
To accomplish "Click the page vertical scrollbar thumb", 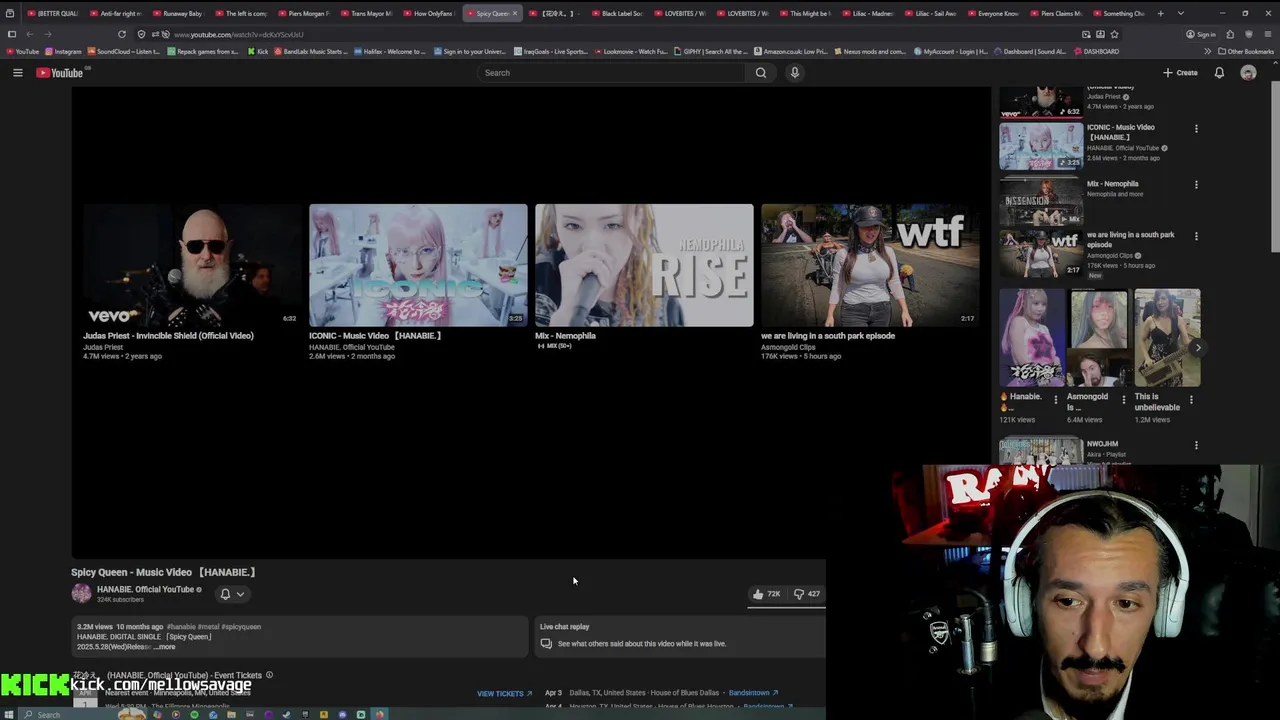I will click(x=1274, y=166).
